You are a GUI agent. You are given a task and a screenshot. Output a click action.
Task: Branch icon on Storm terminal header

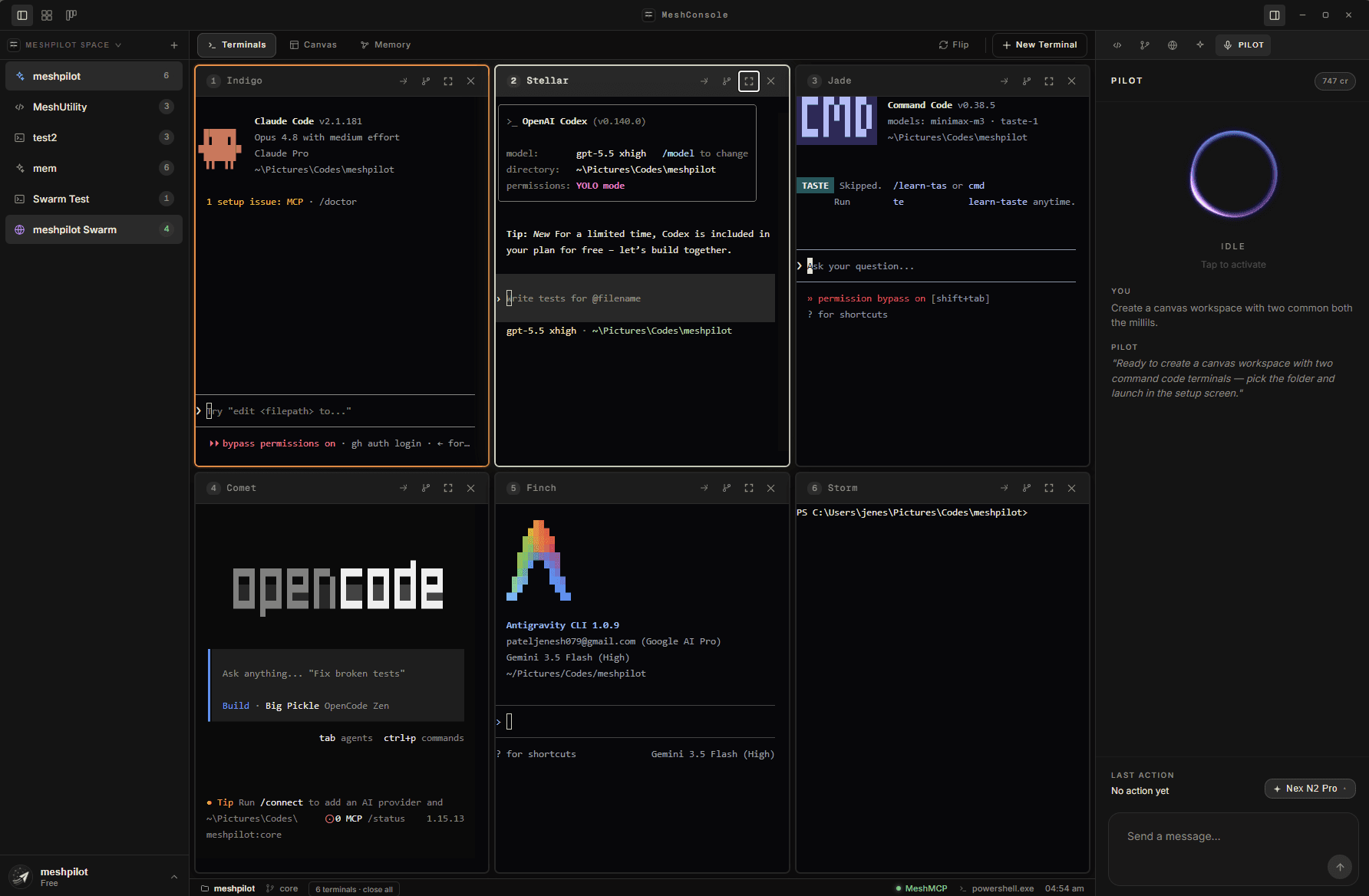[1027, 489]
